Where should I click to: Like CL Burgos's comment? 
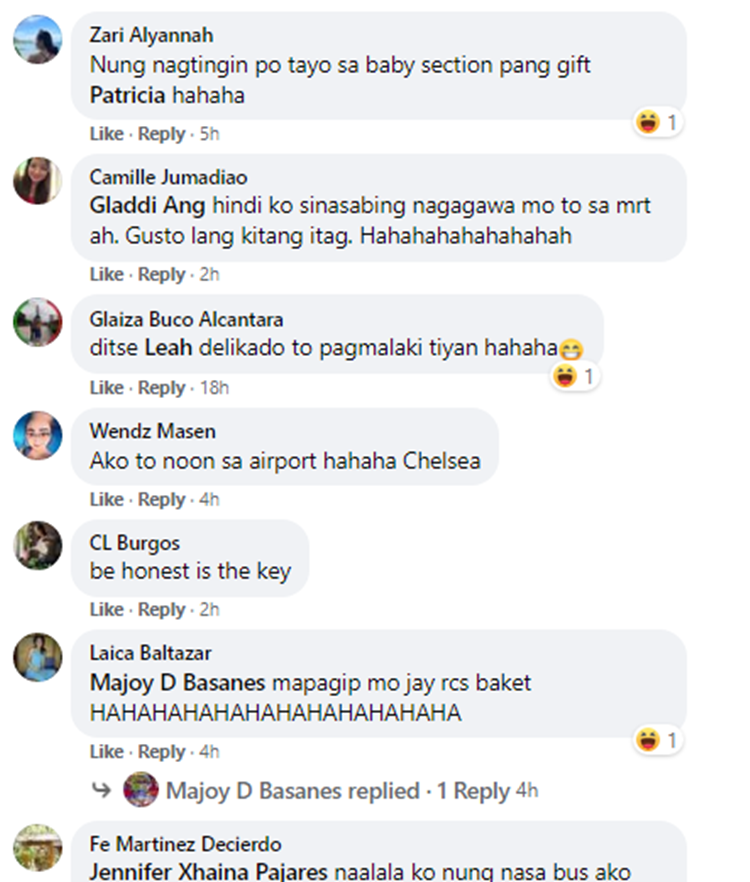106,609
